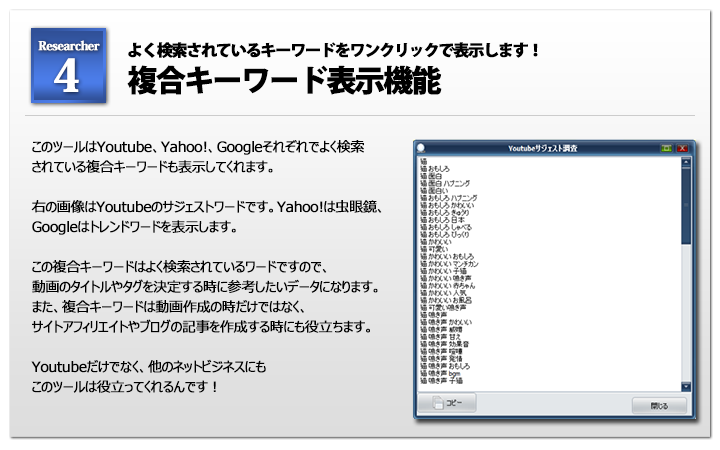
Task: Click the green maximize icon in title bar
Action: tap(667, 148)
